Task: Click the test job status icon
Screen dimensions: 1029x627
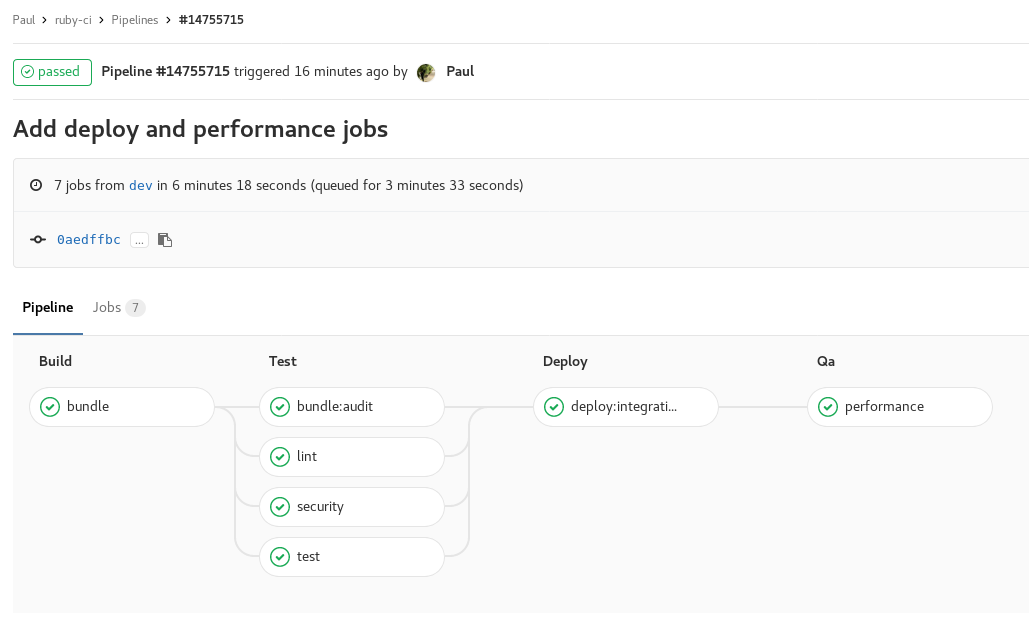Action: click(x=280, y=557)
